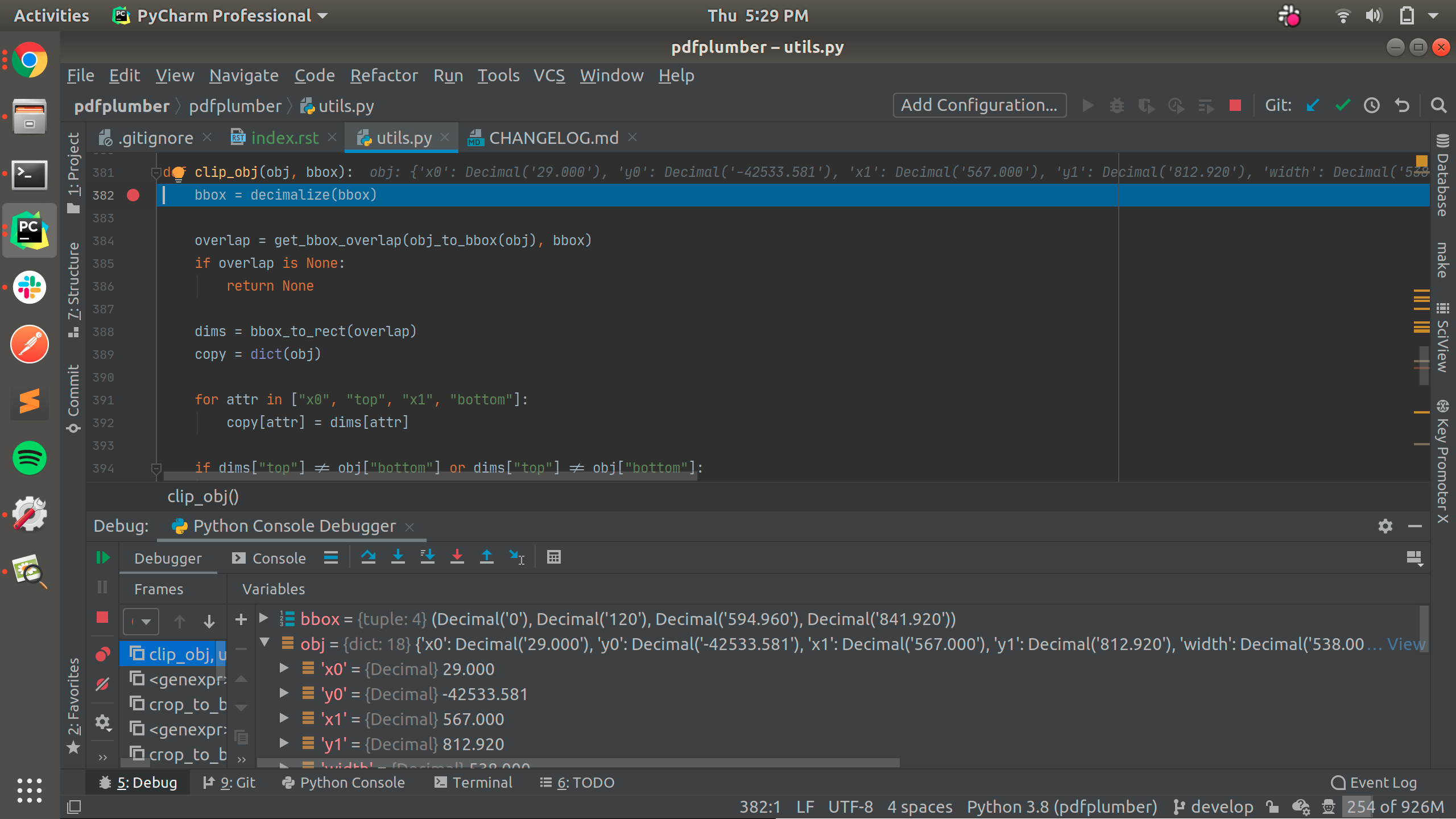The image size is (1456, 819).
Task: Toggle the SciView tool window
Action: click(x=1443, y=337)
